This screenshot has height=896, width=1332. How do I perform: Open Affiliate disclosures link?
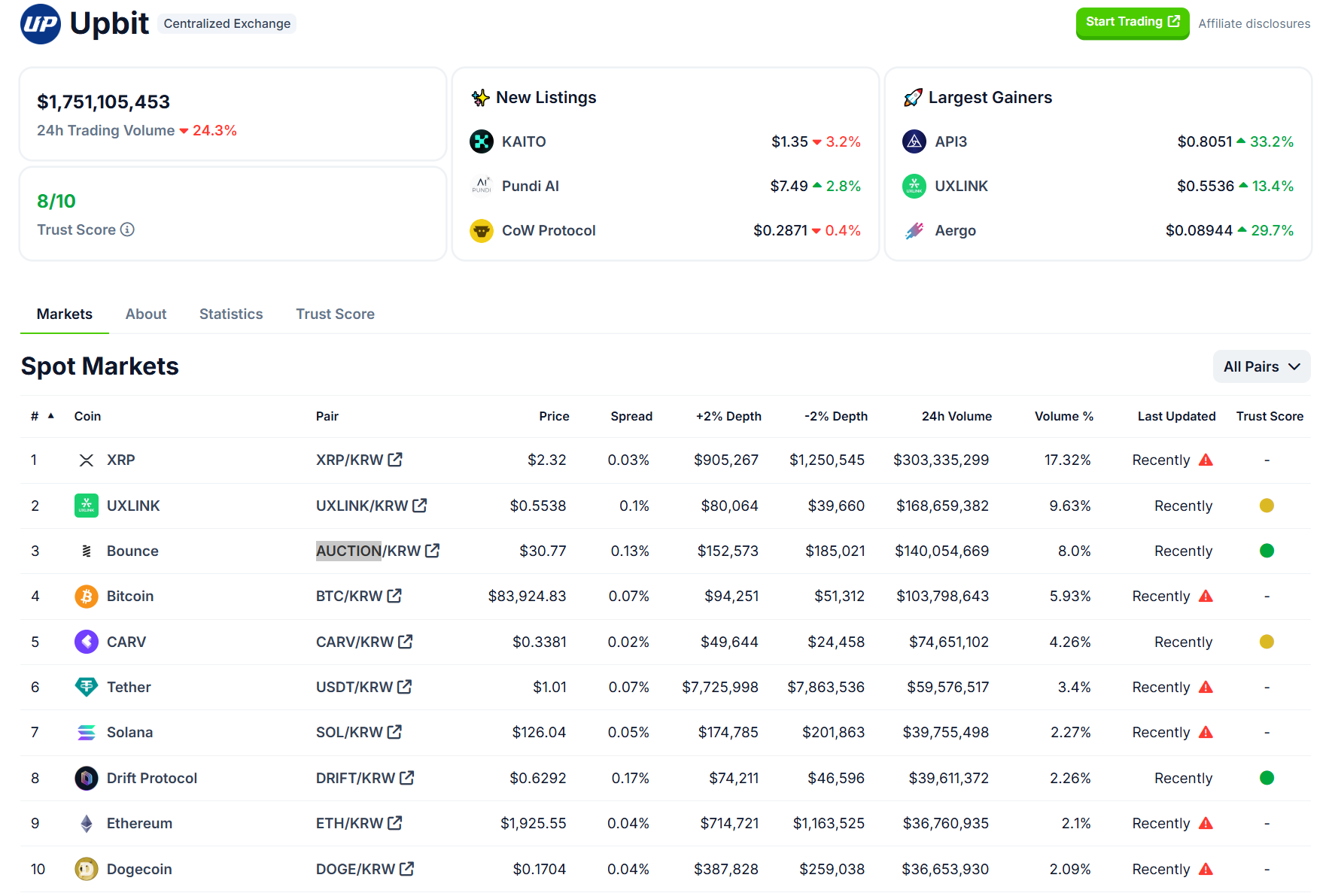coord(1254,23)
